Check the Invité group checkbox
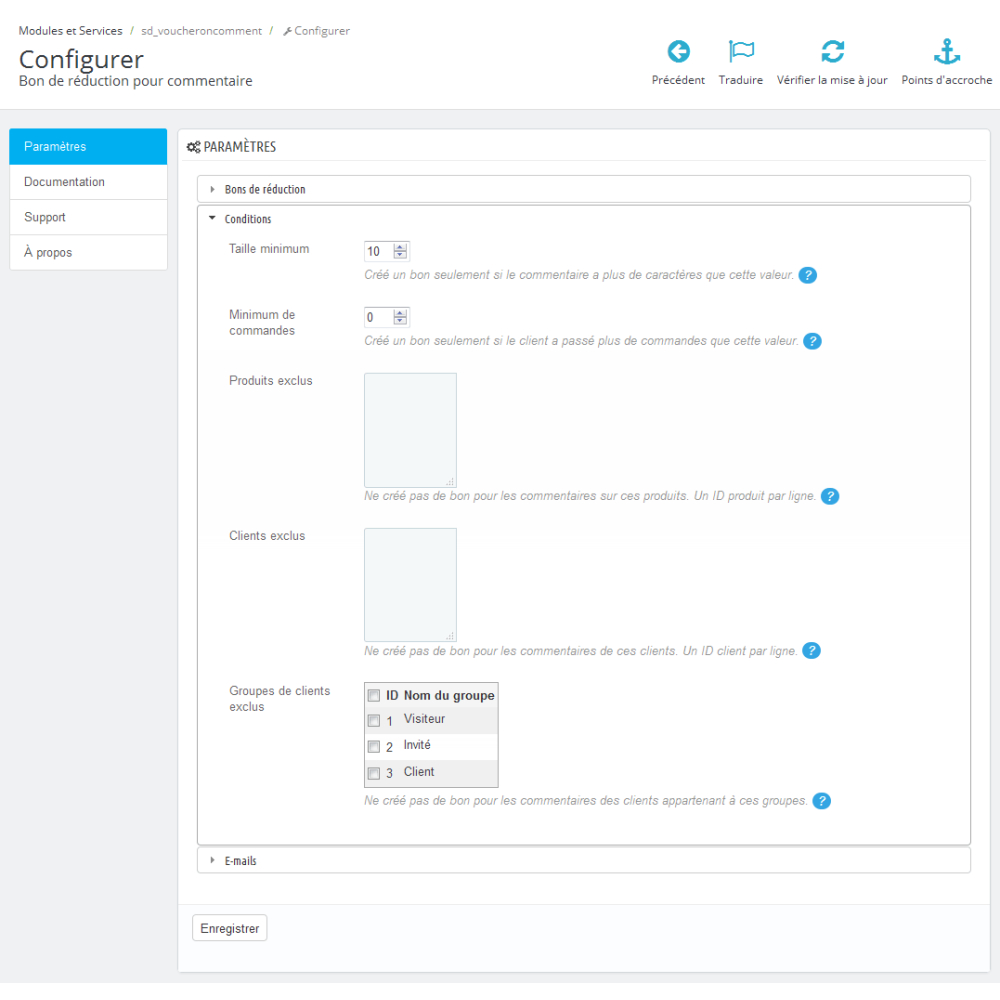The image size is (1000, 1000). coord(374,746)
